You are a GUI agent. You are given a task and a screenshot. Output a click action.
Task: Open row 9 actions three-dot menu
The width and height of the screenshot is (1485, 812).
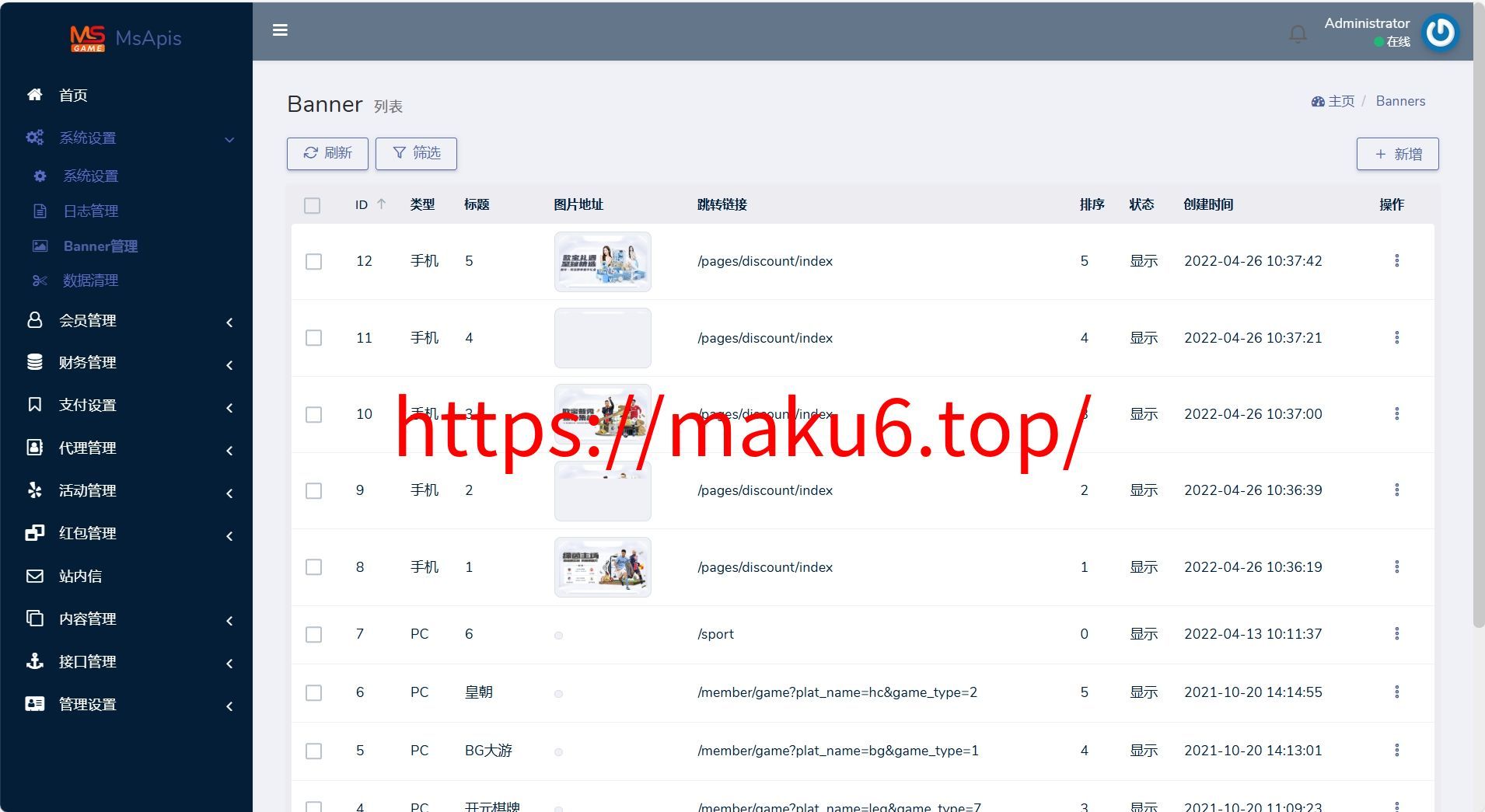[1397, 490]
